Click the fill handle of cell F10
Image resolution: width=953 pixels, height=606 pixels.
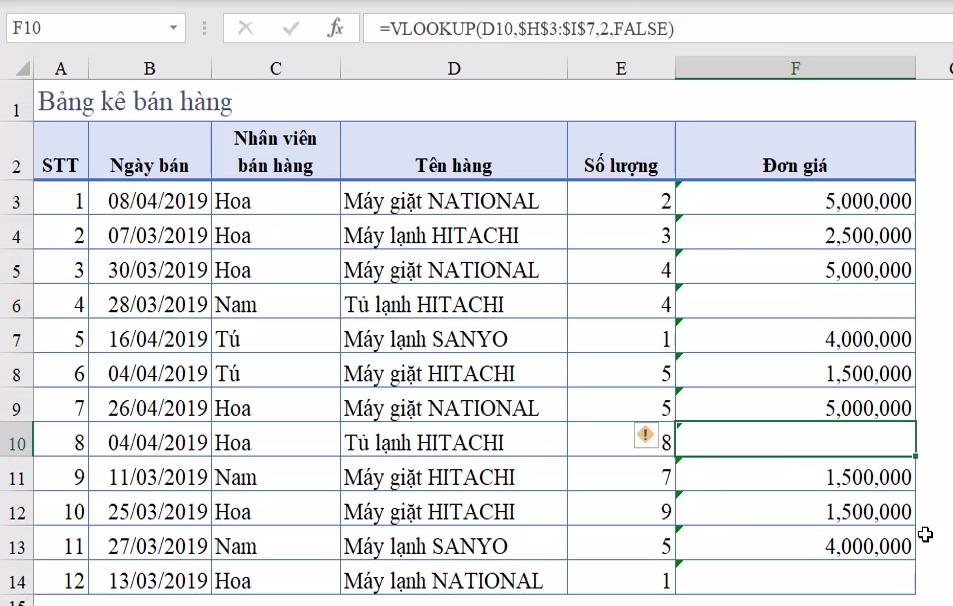pos(913,458)
